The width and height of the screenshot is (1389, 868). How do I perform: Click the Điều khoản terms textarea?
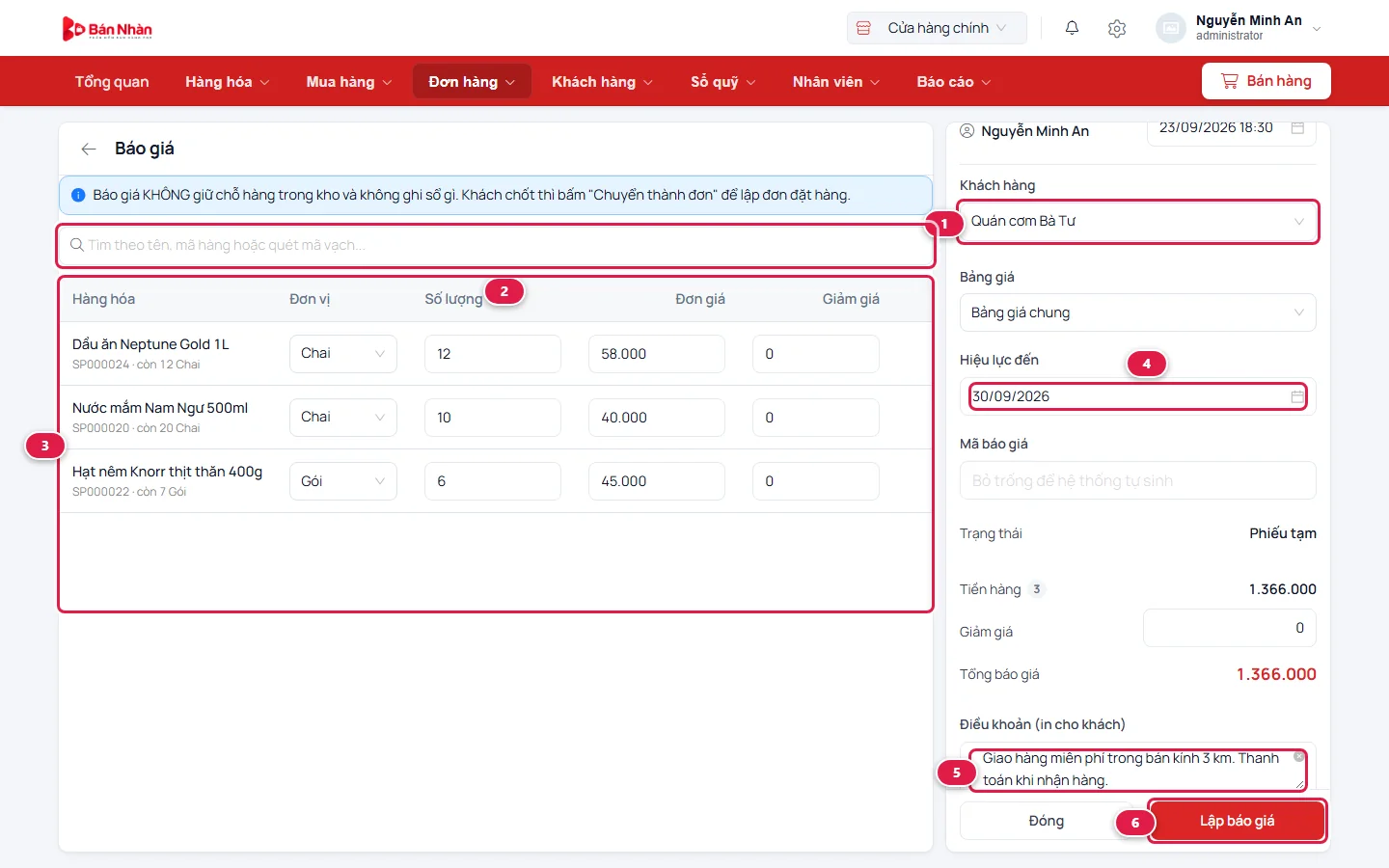(1138, 769)
